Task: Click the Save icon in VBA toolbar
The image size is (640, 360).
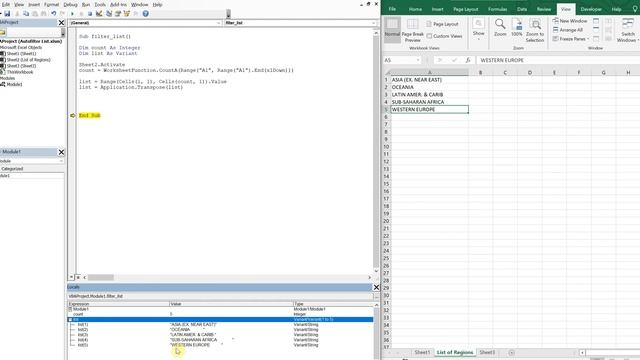Action: tap(7, 14)
